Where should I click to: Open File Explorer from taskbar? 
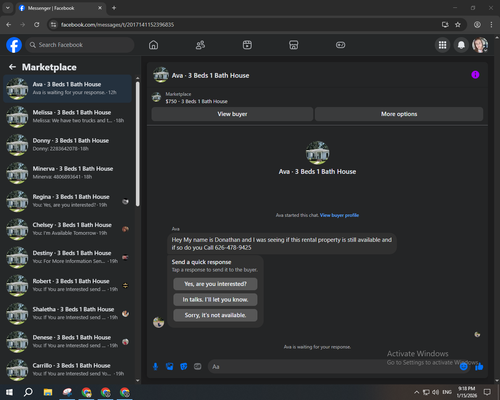(x=48, y=392)
